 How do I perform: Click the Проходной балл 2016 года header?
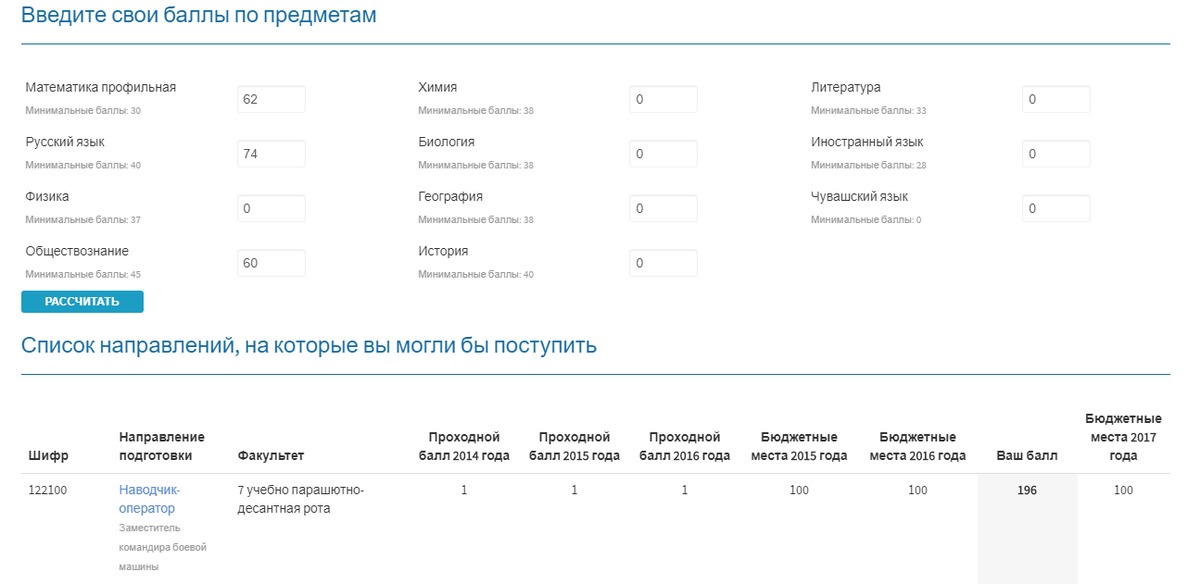point(684,446)
